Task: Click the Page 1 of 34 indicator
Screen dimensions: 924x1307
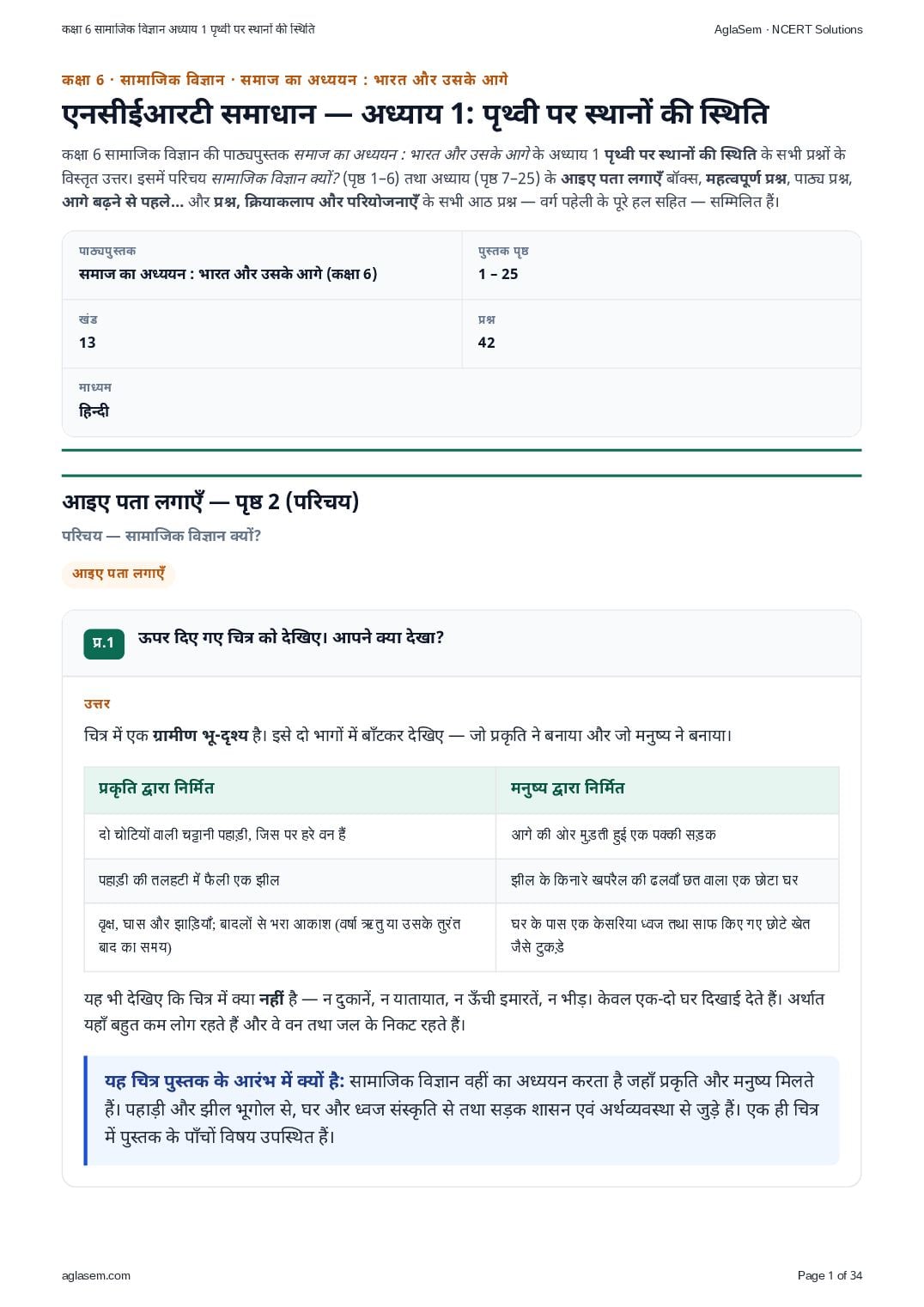Action: click(830, 1275)
